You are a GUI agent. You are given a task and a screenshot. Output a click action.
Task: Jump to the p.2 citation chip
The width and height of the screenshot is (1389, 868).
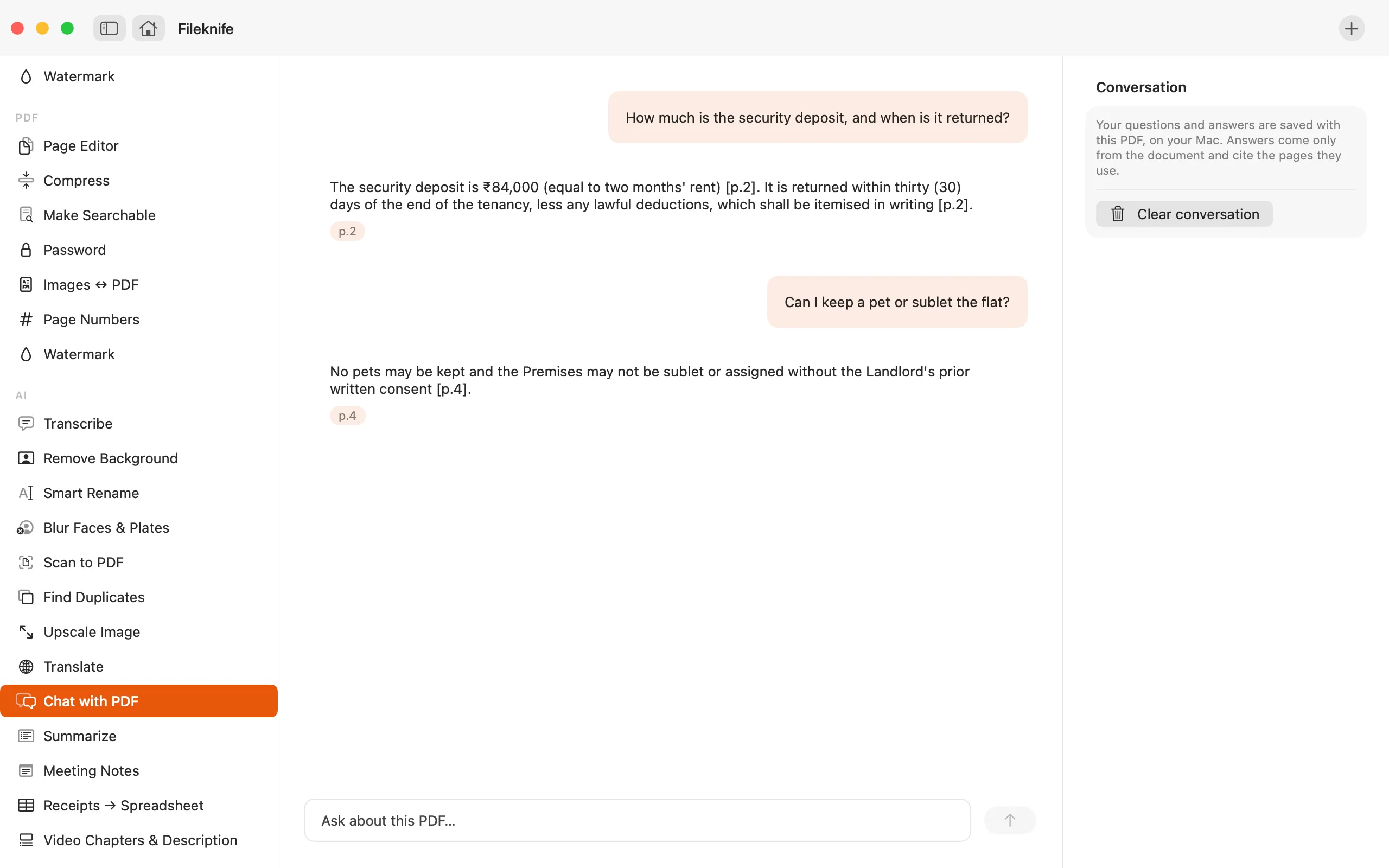[347, 231]
